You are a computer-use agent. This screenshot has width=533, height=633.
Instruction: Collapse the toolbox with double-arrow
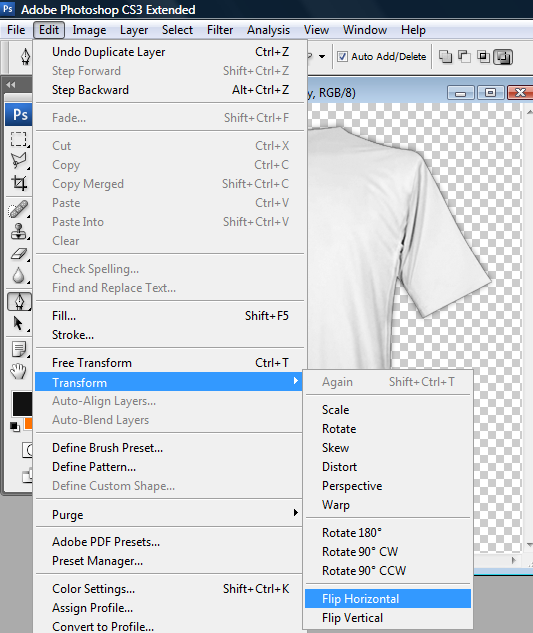(x=11, y=85)
